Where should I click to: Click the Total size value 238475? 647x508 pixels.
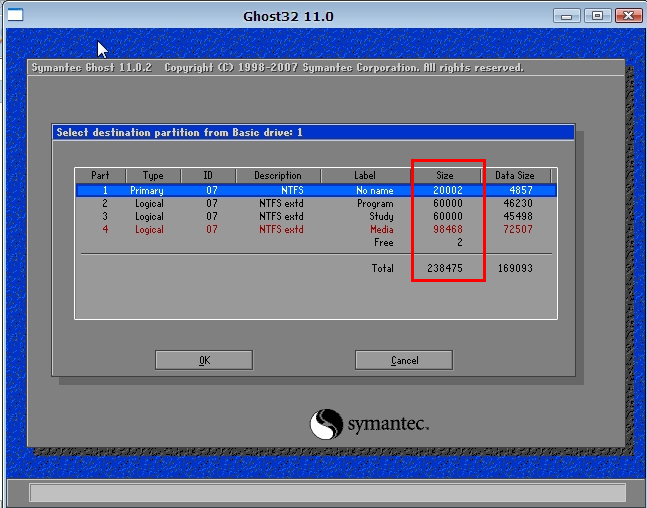pos(444,268)
